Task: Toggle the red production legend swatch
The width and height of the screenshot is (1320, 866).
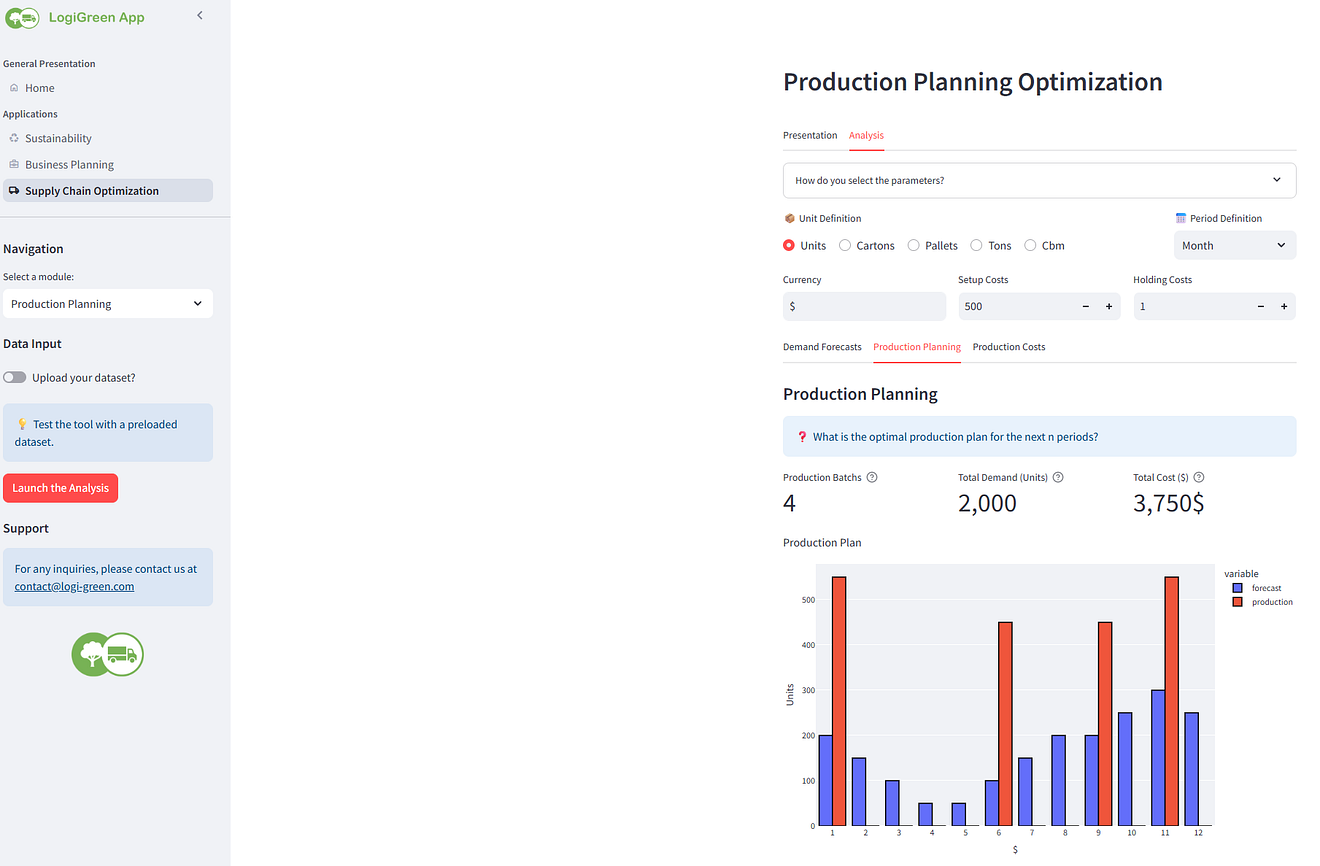Action: coord(1238,602)
